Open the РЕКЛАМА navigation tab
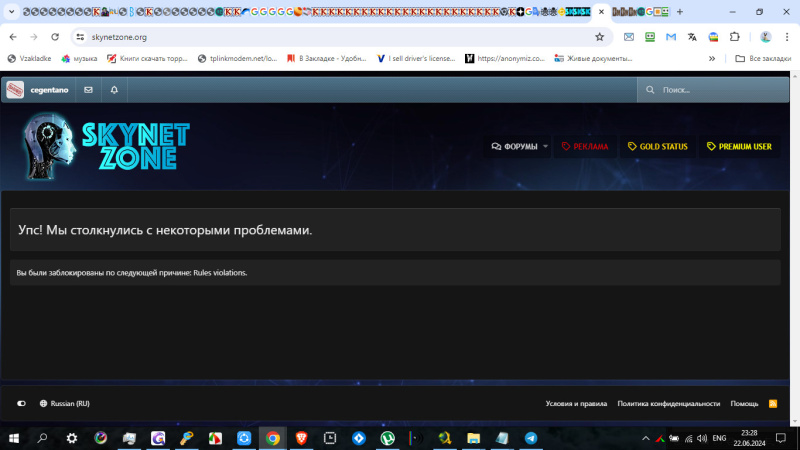This screenshot has height=450, width=800. 585,146
